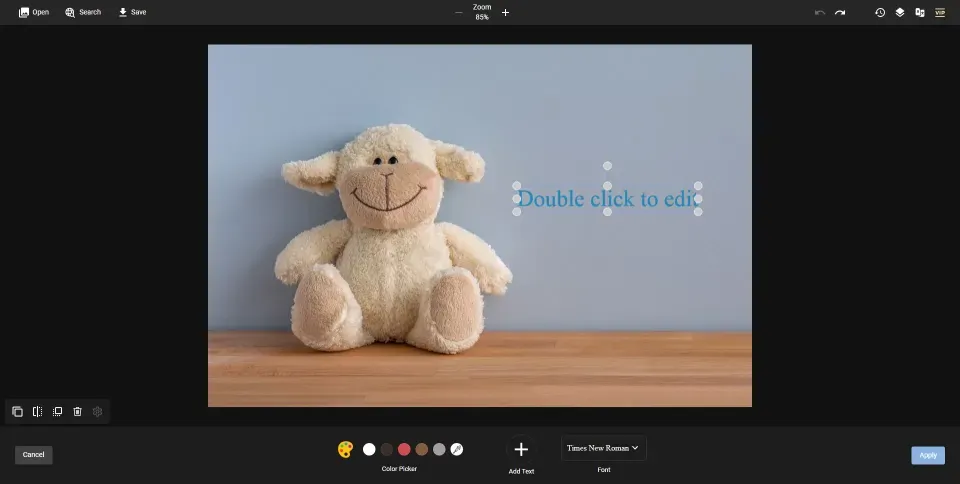Redo the last action
The image size is (960, 484).
pos(840,12)
